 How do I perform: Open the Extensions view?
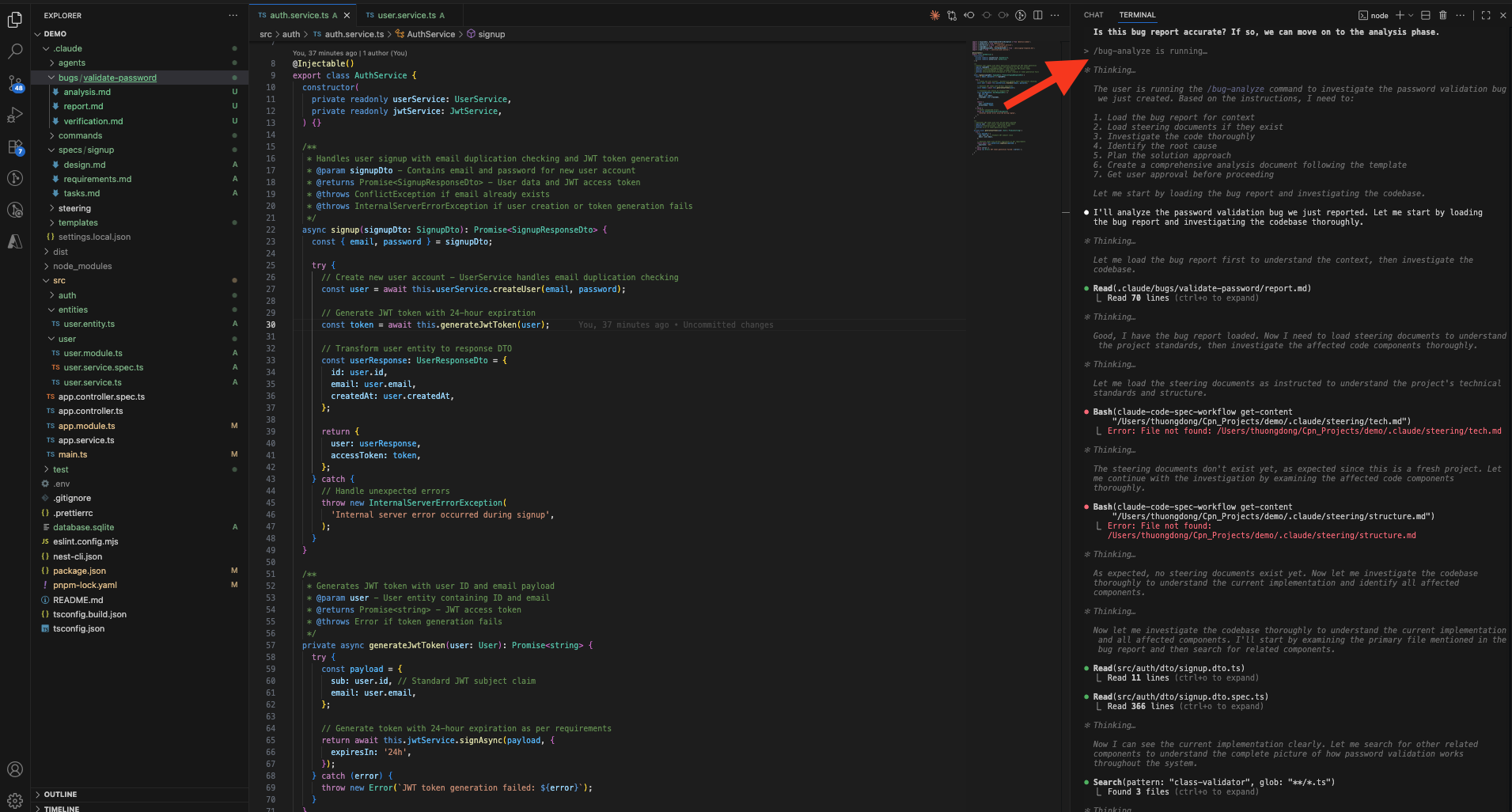pos(15,146)
